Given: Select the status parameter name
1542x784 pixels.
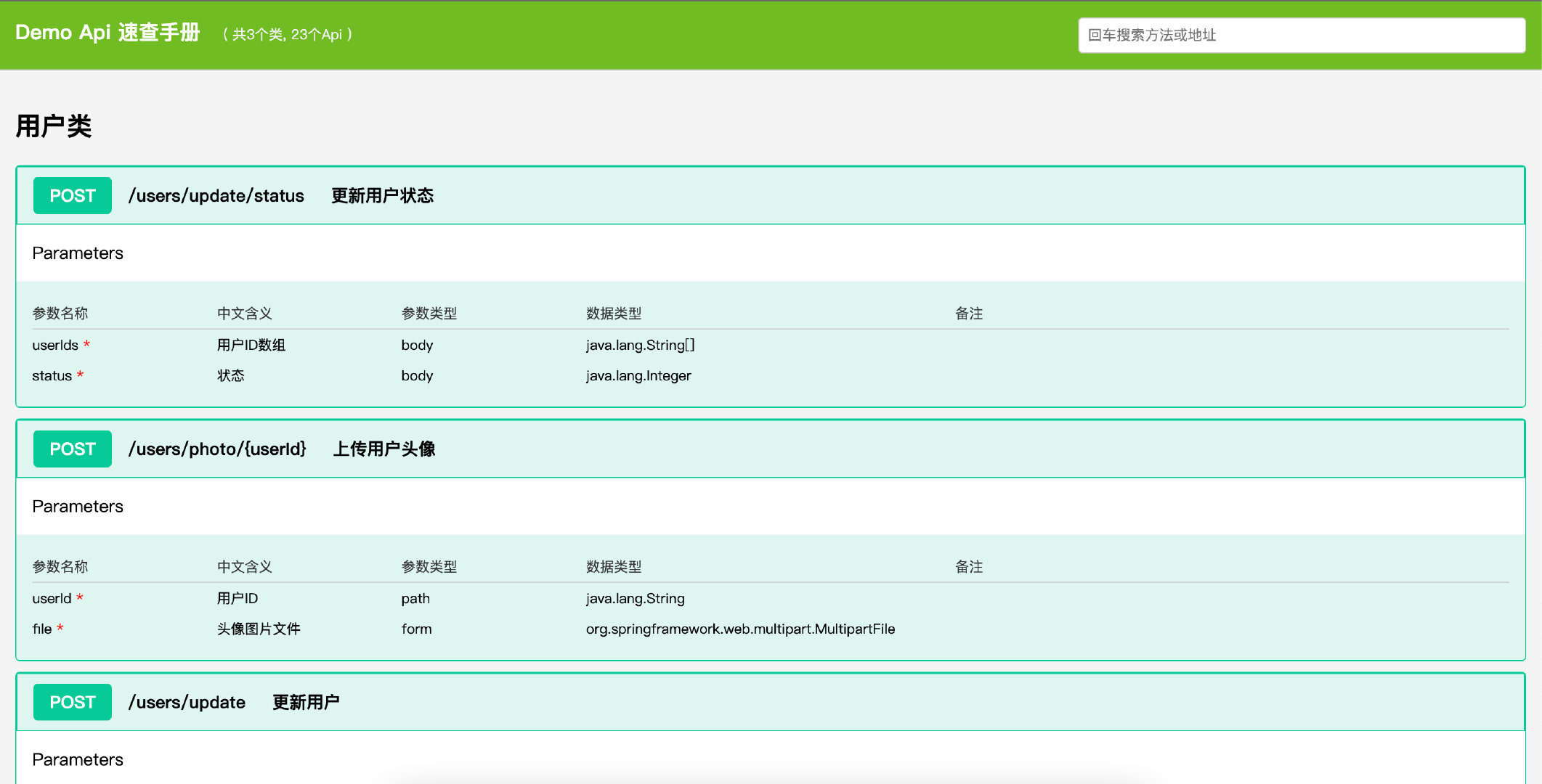Looking at the screenshot, I should 52,376.
